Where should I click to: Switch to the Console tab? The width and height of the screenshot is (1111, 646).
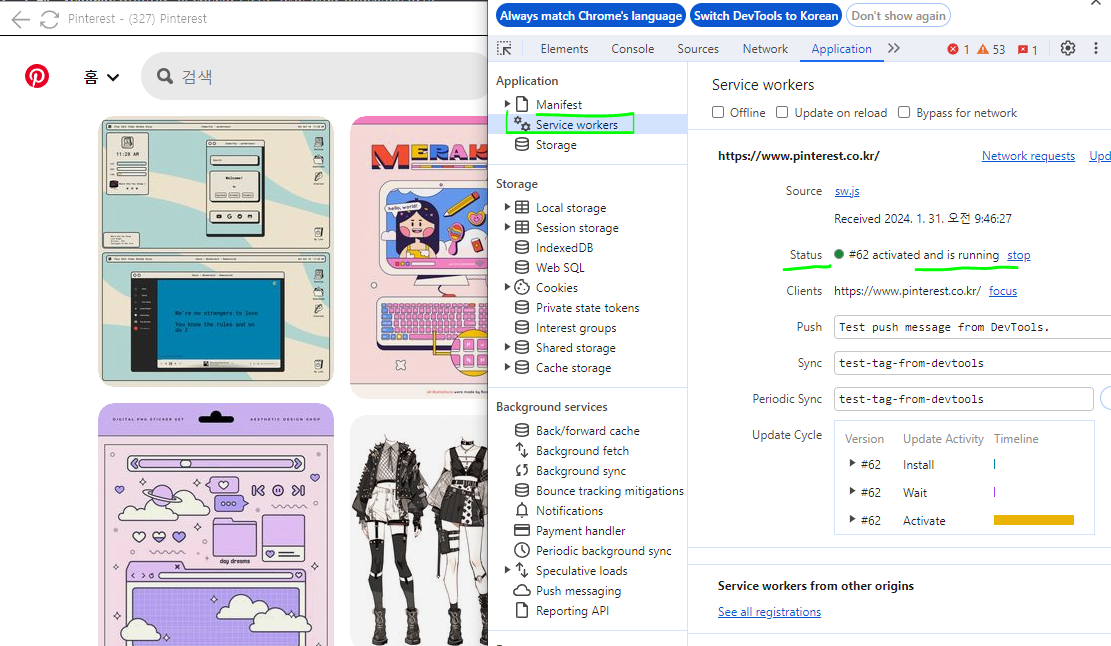(633, 49)
